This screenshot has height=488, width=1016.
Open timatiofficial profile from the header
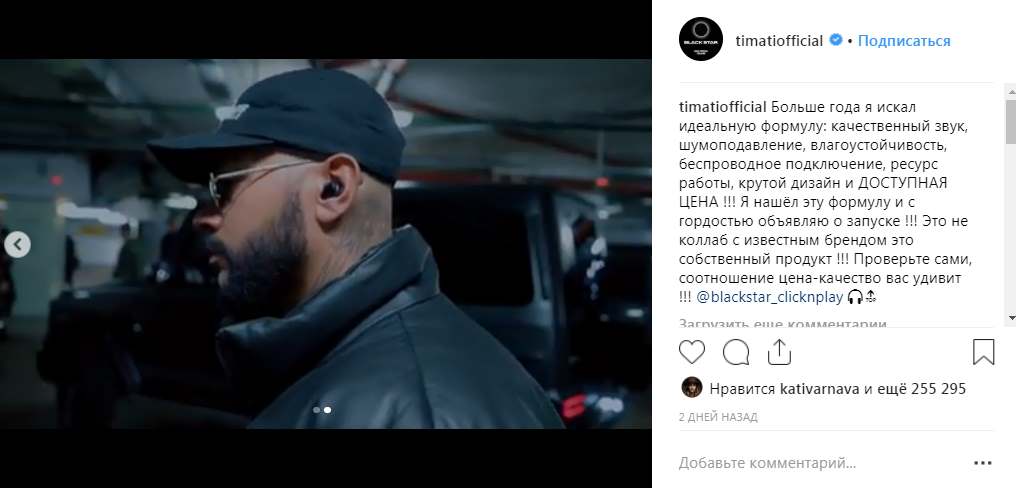pyautogui.click(x=779, y=41)
